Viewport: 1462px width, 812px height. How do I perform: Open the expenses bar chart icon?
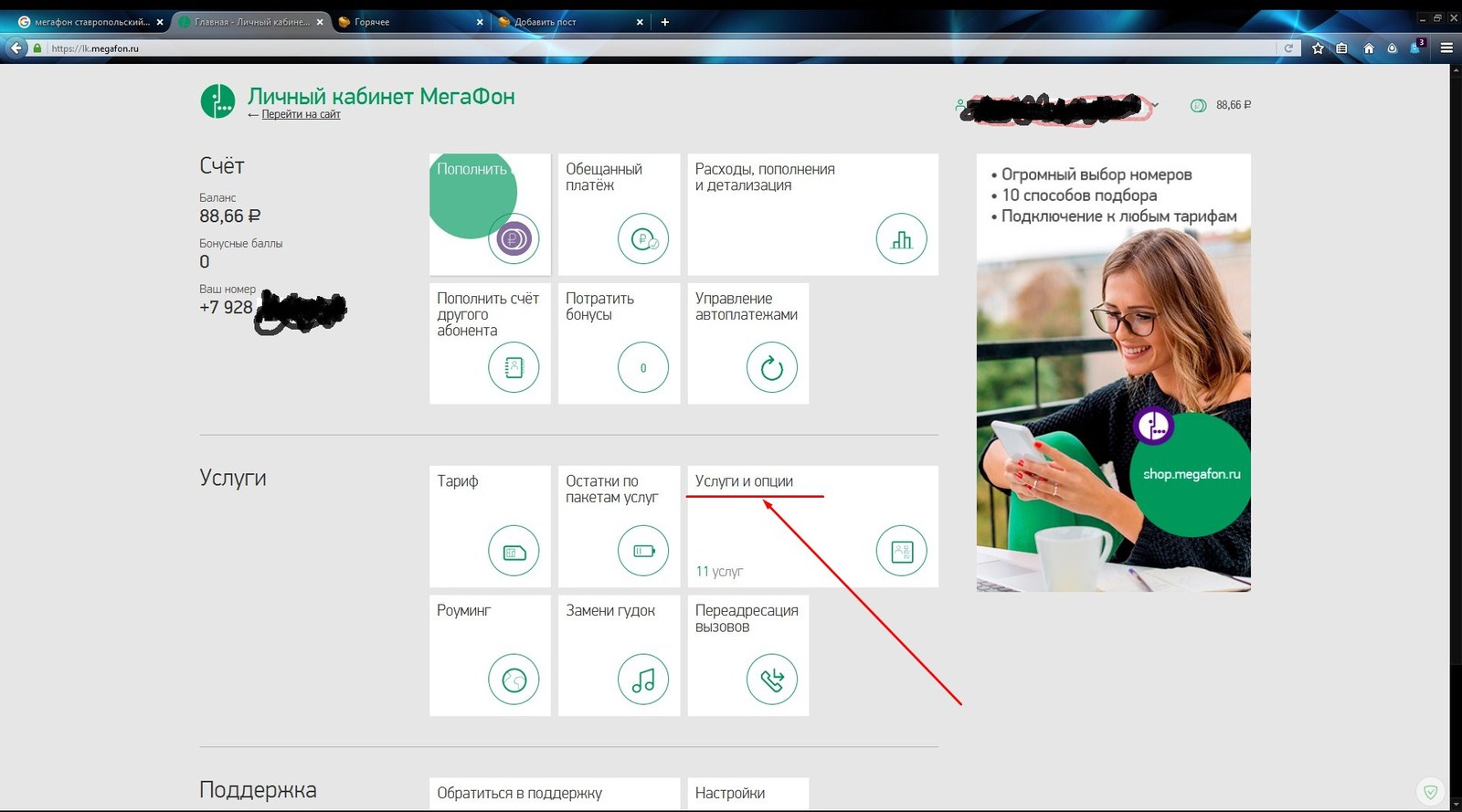click(x=902, y=239)
